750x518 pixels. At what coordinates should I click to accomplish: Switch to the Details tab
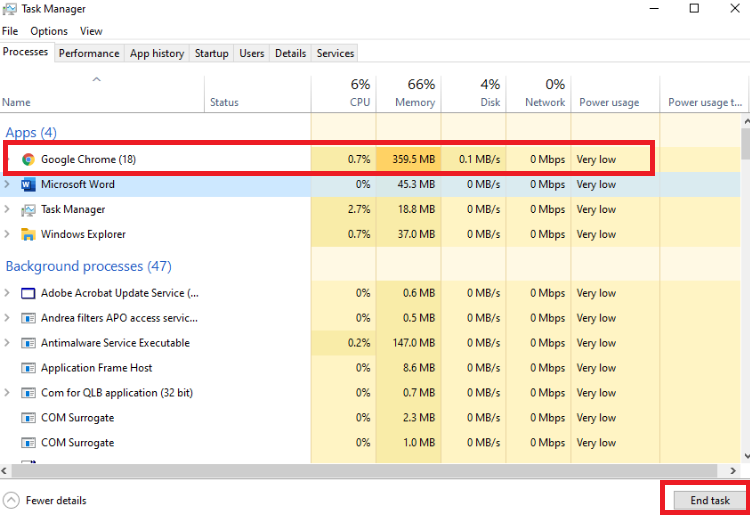click(x=290, y=53)
